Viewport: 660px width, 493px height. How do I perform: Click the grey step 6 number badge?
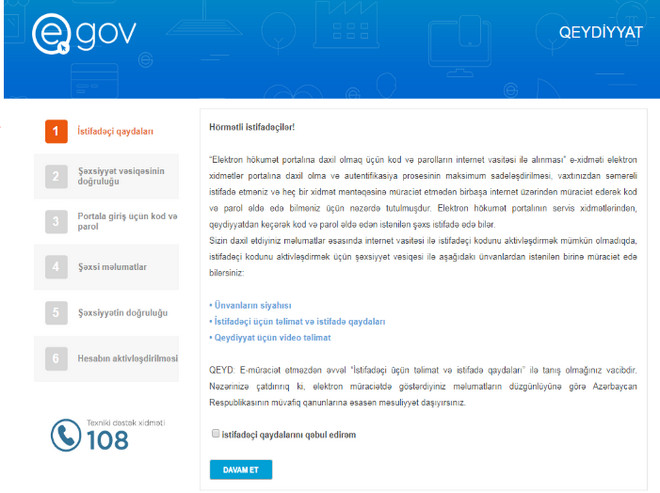56,359
